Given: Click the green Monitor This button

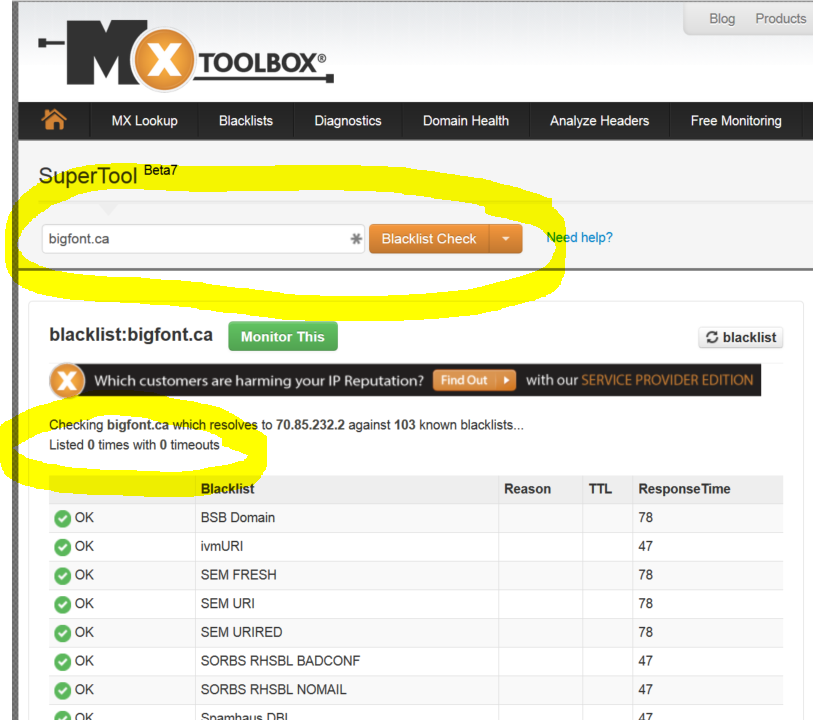Looking at the screenshot, I should (283, 336).
